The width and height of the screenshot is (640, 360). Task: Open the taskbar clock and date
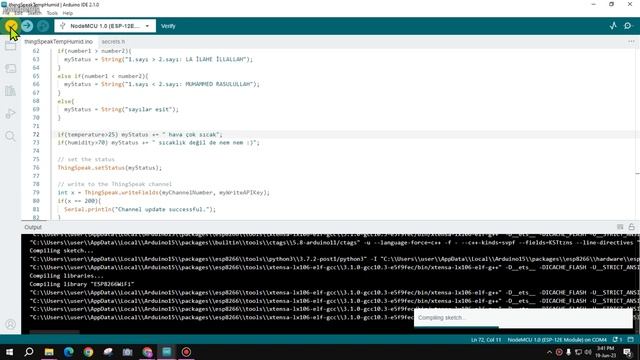(606, 352)
